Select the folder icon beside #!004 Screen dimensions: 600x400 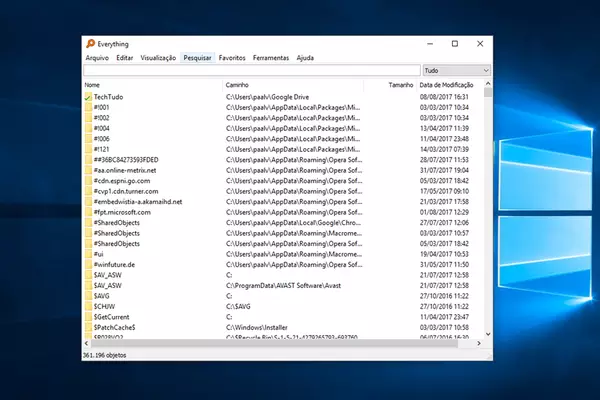point(88,128)
